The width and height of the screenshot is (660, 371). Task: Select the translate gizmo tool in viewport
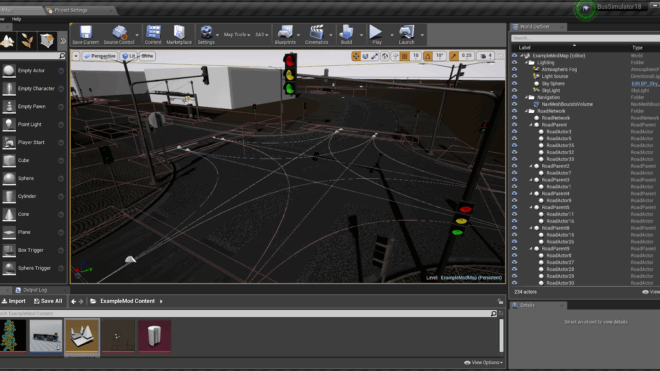click(356, 56)
